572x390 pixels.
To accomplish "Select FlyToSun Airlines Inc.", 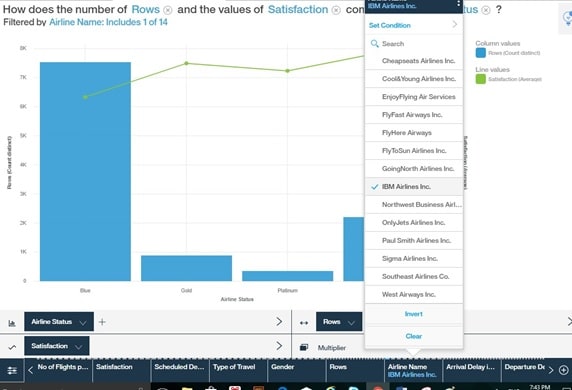I will click(x=414, y=151).
